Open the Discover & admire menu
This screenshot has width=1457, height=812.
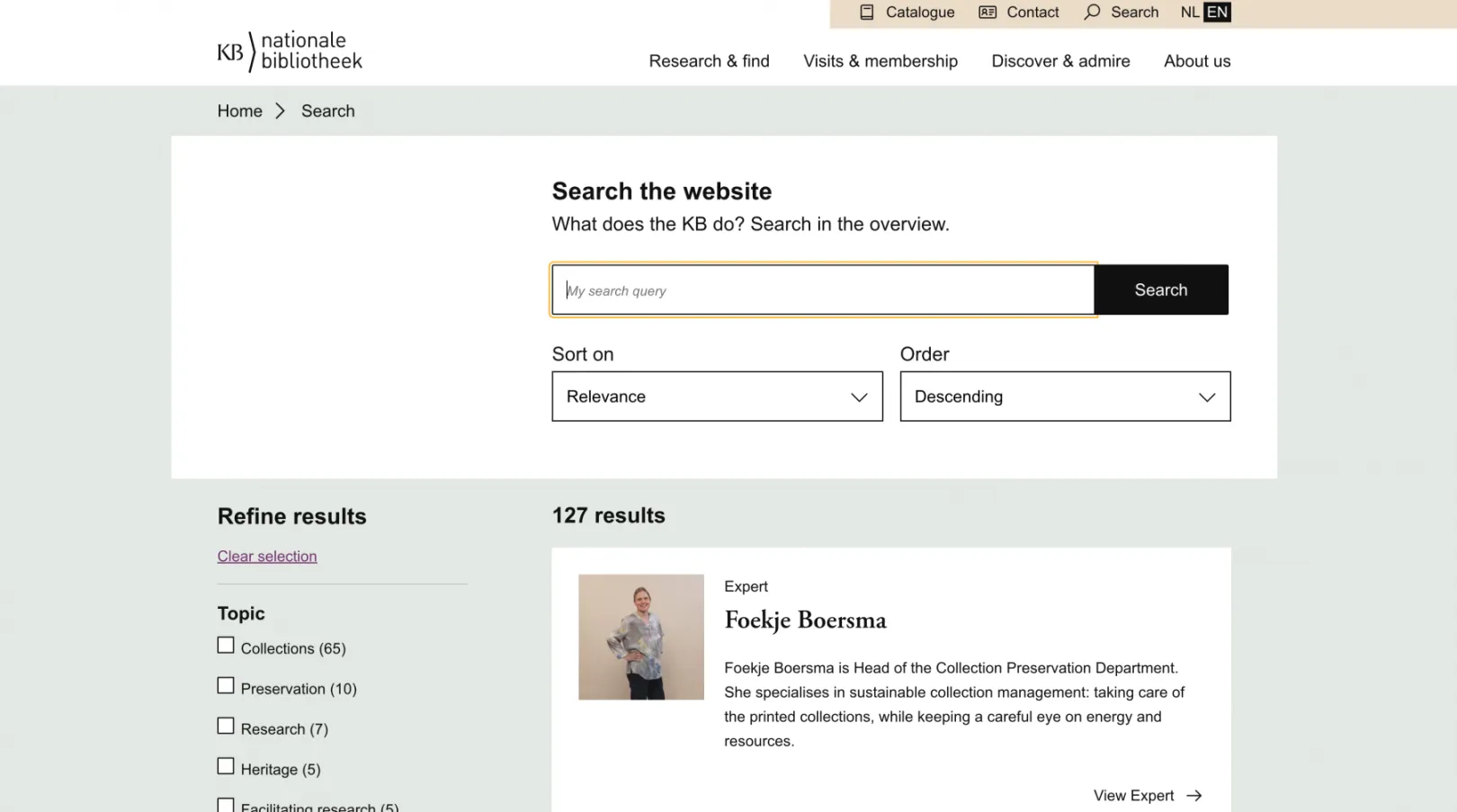click(x=1060, y=61)
